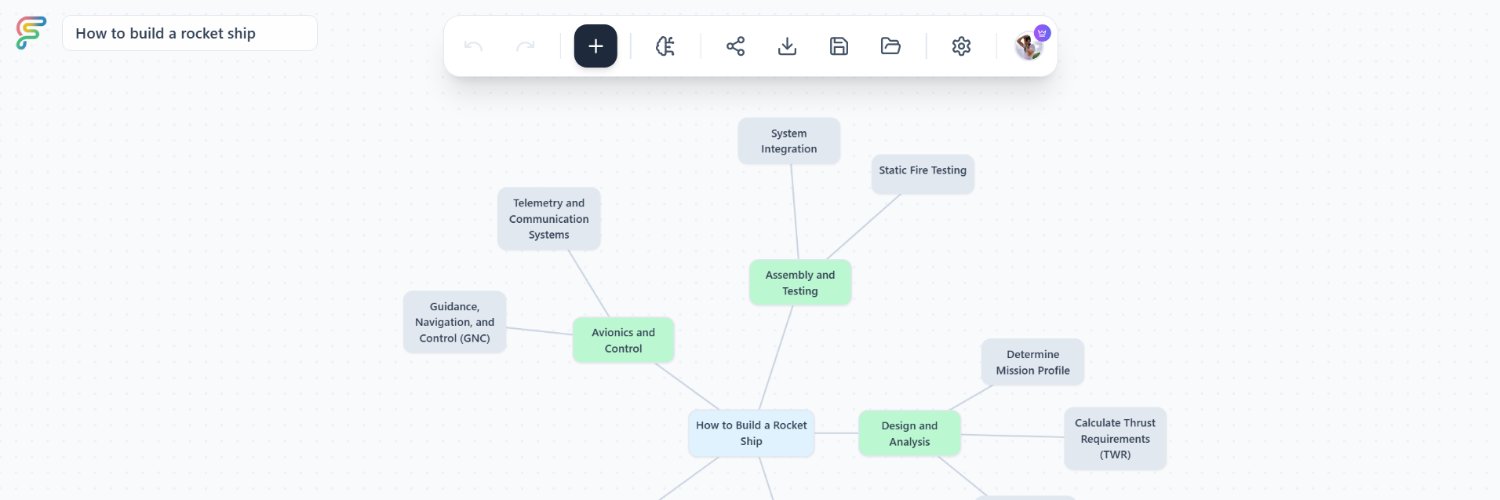Click the redo arrow icon
The image size is (1500, 500).
[525, 46]
